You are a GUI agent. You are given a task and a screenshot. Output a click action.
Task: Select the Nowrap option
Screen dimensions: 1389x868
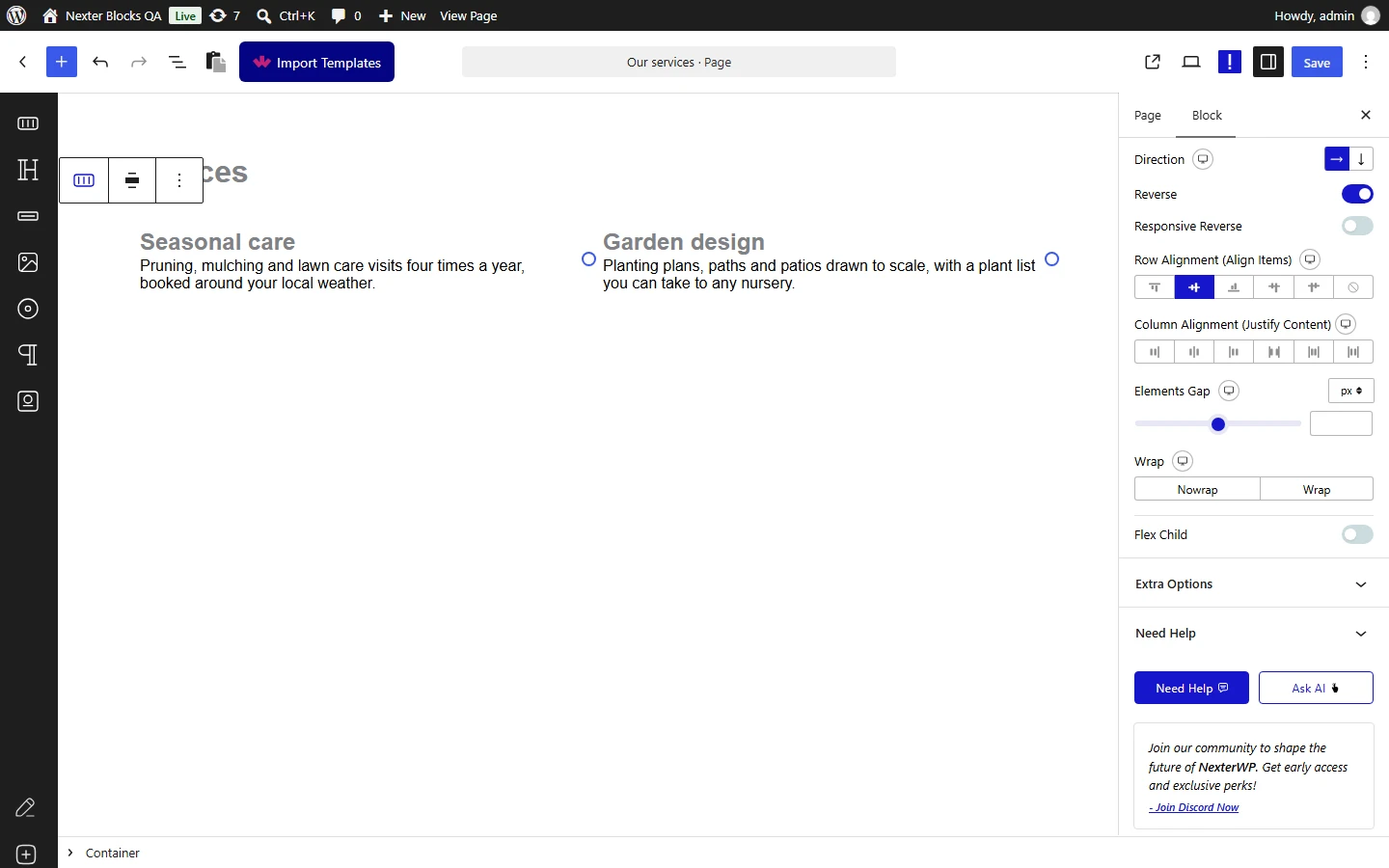pos(1197,489)
